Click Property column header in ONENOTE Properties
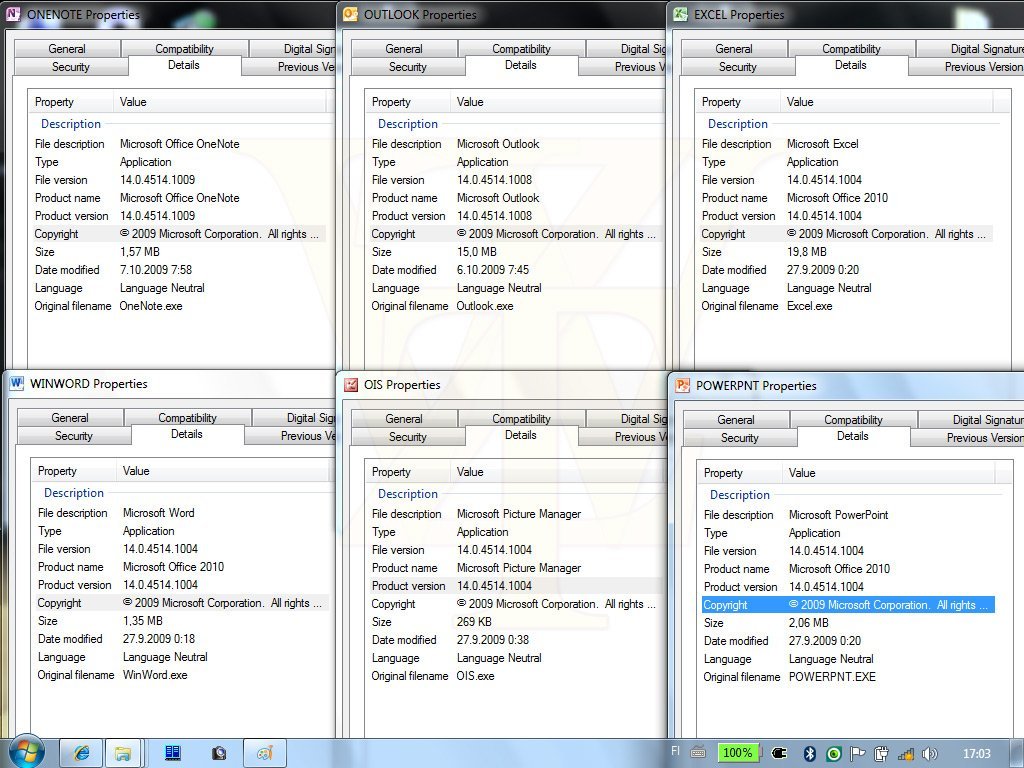Viewport: 1024px width, 768px height. point(71,102)
